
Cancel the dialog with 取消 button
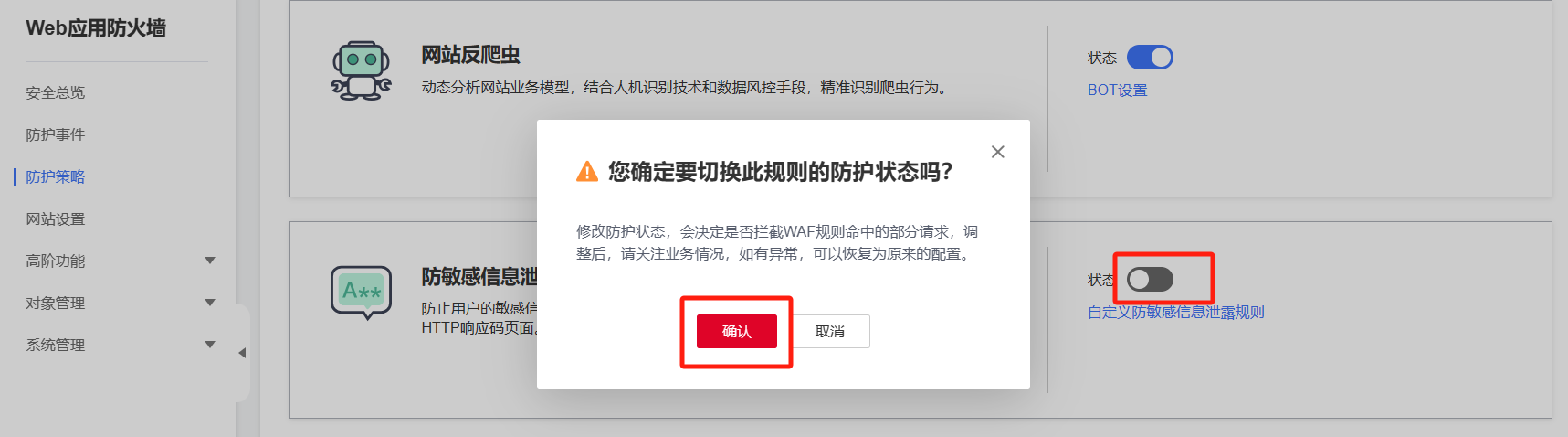click(x=830, y=331)
